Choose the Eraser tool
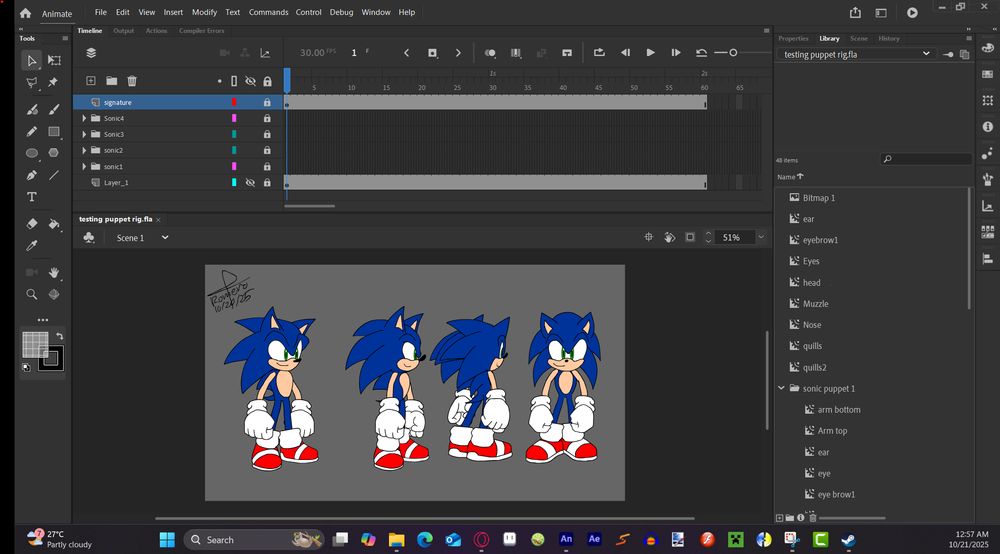The height and width of the screenshot is (554, 1000). 32,224
